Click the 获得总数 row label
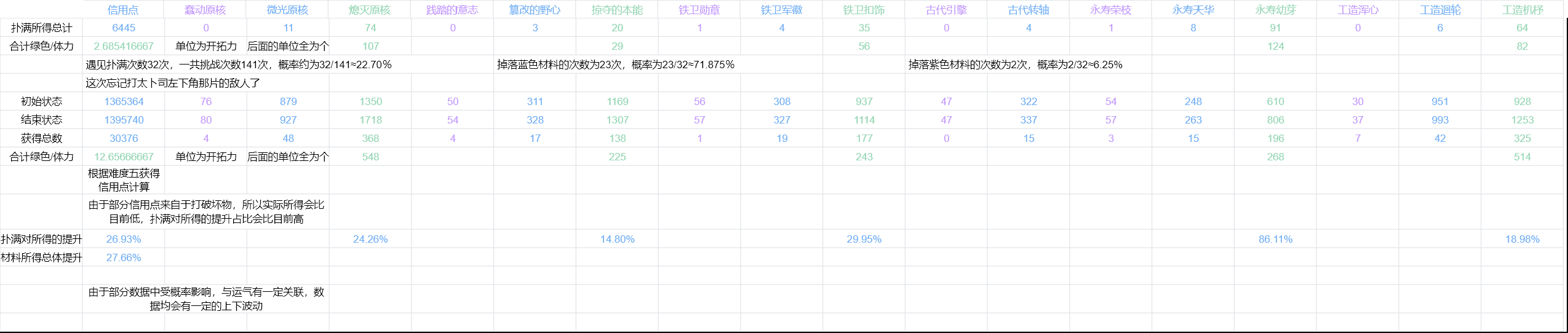Image resolution: width=1568 pixels, height=333 pixels. (x=41, y=138)
